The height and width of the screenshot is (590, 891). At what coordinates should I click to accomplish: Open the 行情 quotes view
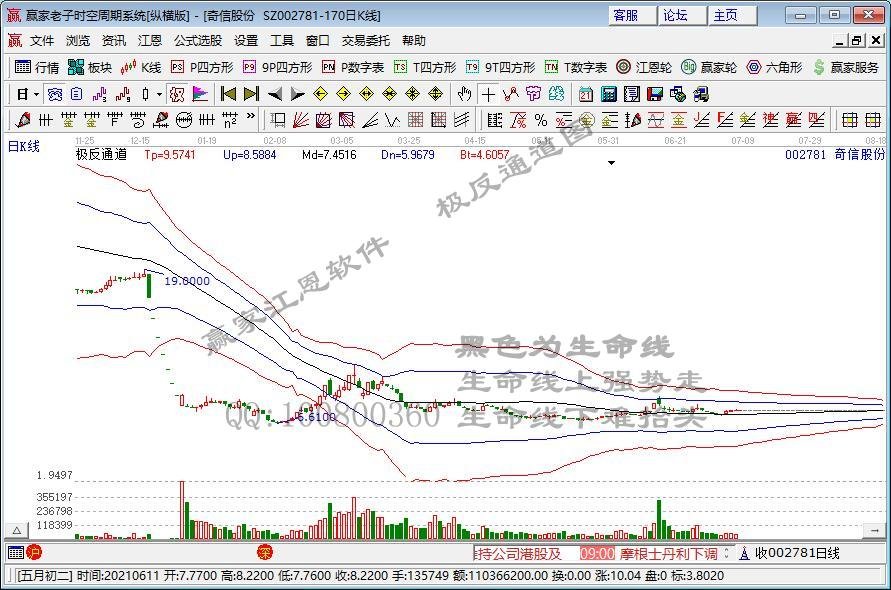pyautogui.click(x=37, y=68)
